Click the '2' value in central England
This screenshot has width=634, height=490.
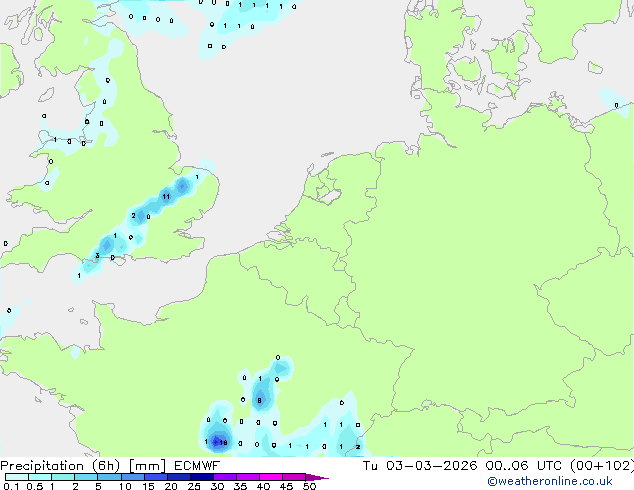tap(133, 216)
